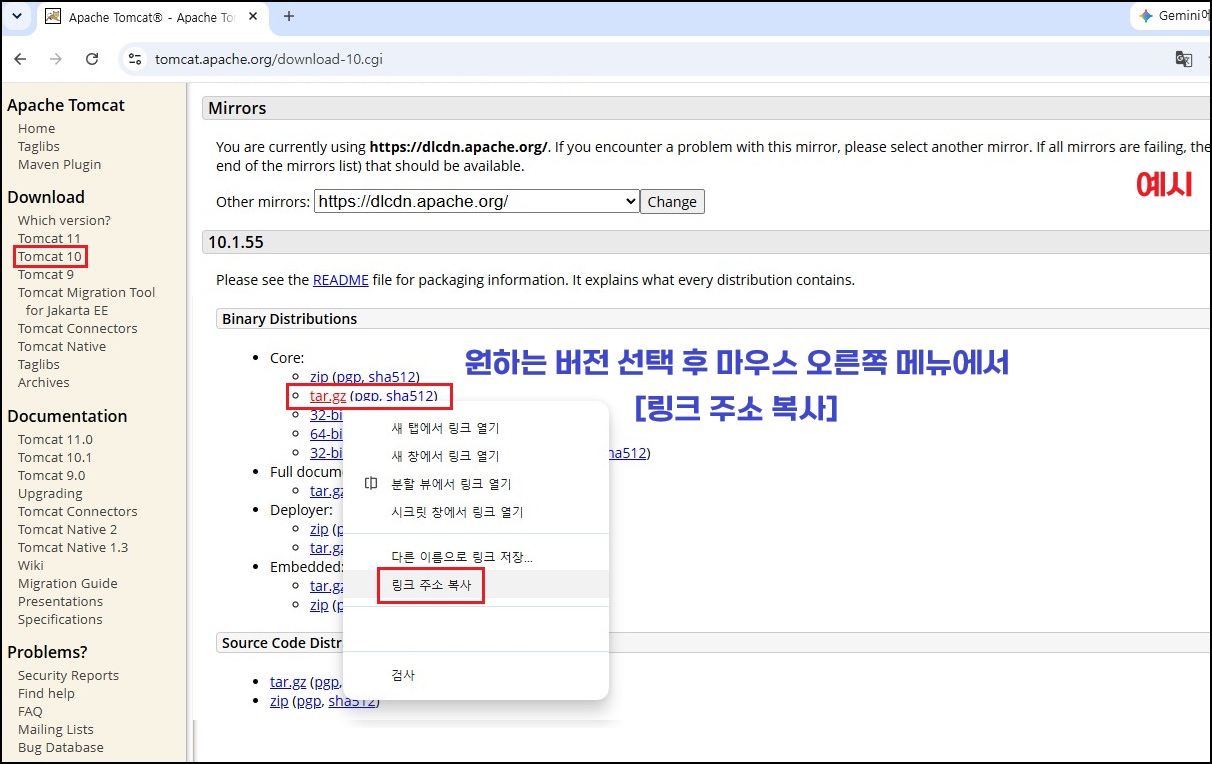Open Tomcat 9.0 documentation link
This screenshot has width=1212, height=764.
(x=51, y=475)
